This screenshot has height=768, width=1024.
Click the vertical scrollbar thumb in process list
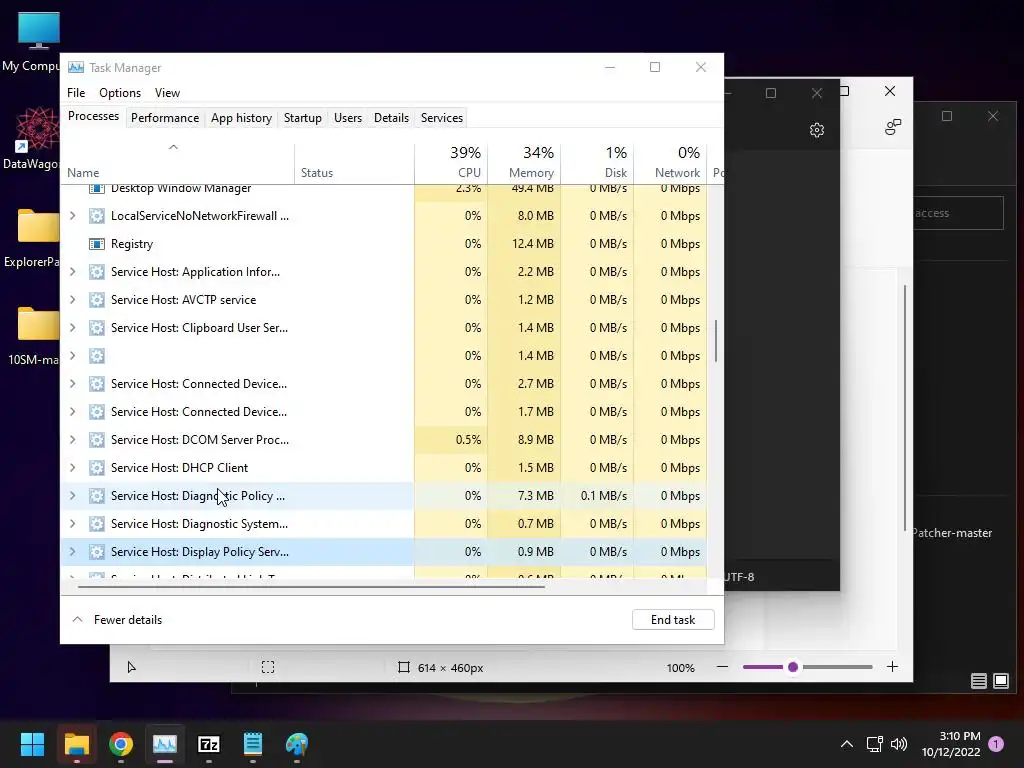coord(716,340)
